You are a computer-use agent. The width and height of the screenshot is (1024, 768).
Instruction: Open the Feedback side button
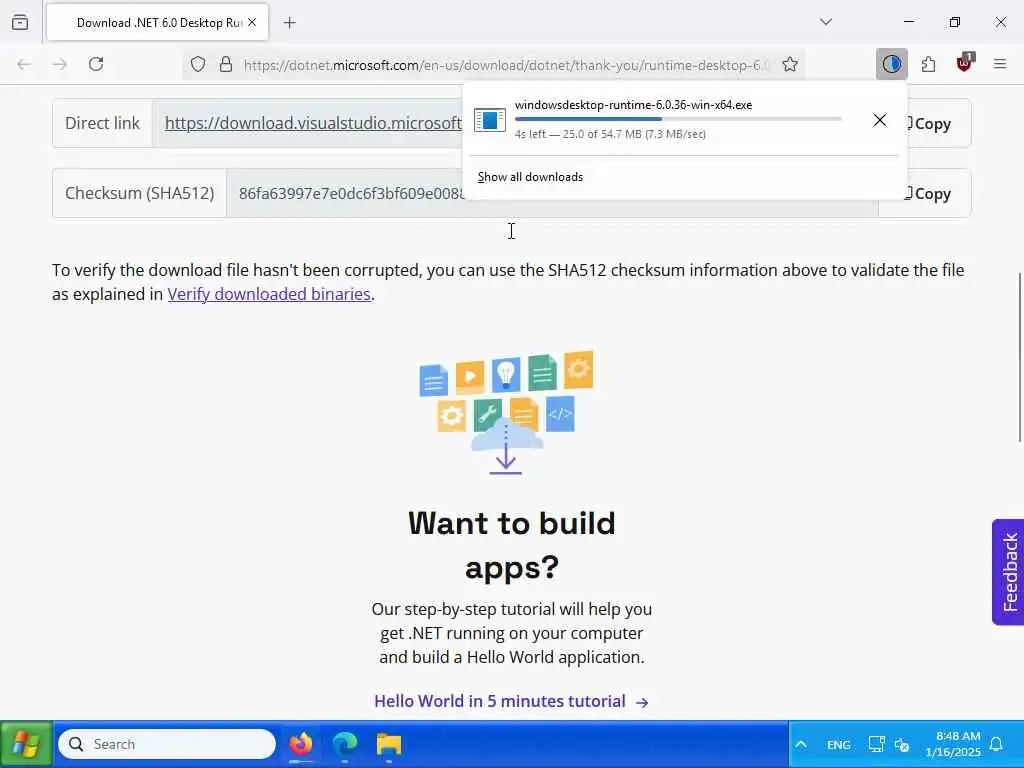1008,572
